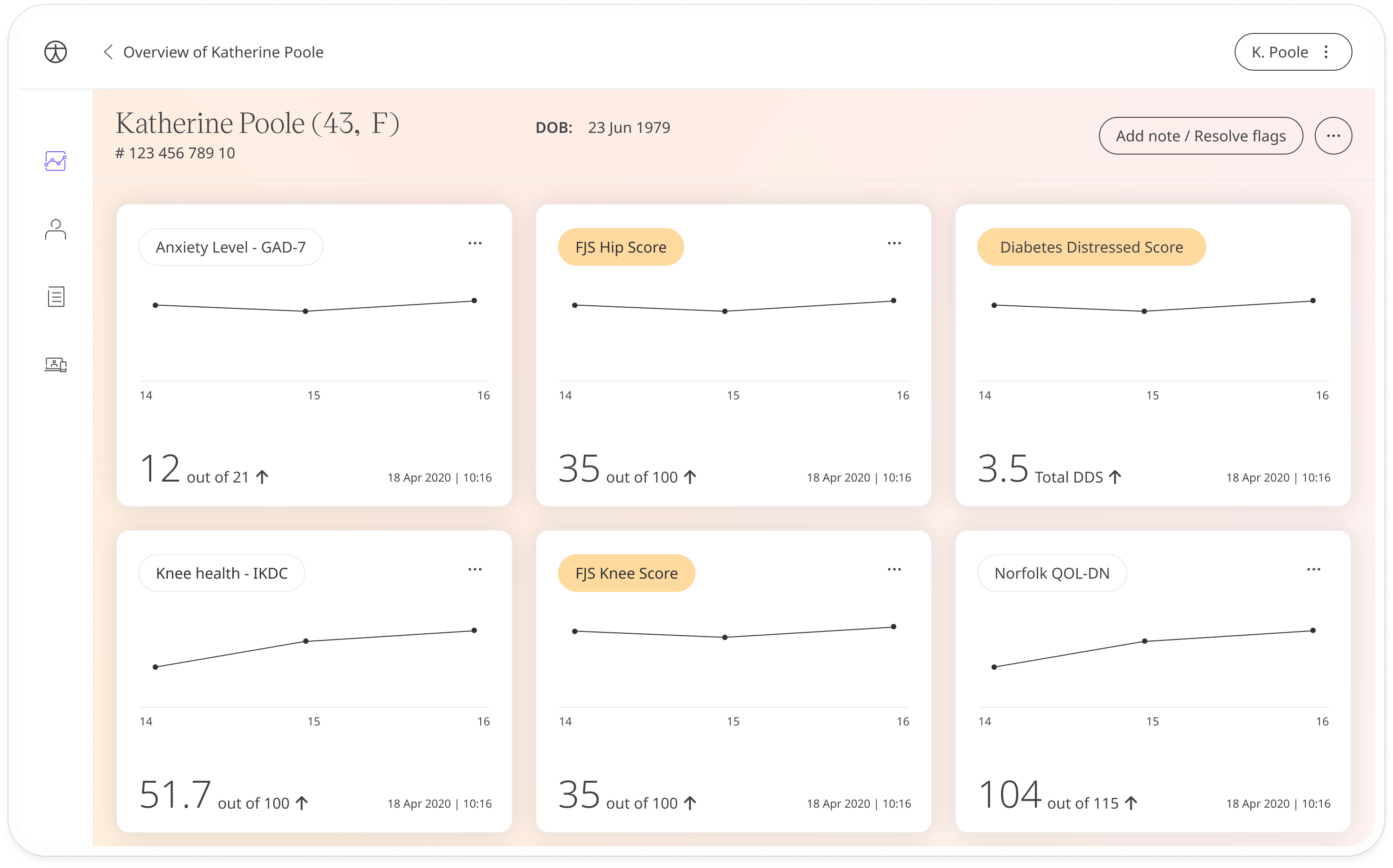Click Add note / Resolve flags button
Screen dimensions: 1393x868
click(1200, 136)
